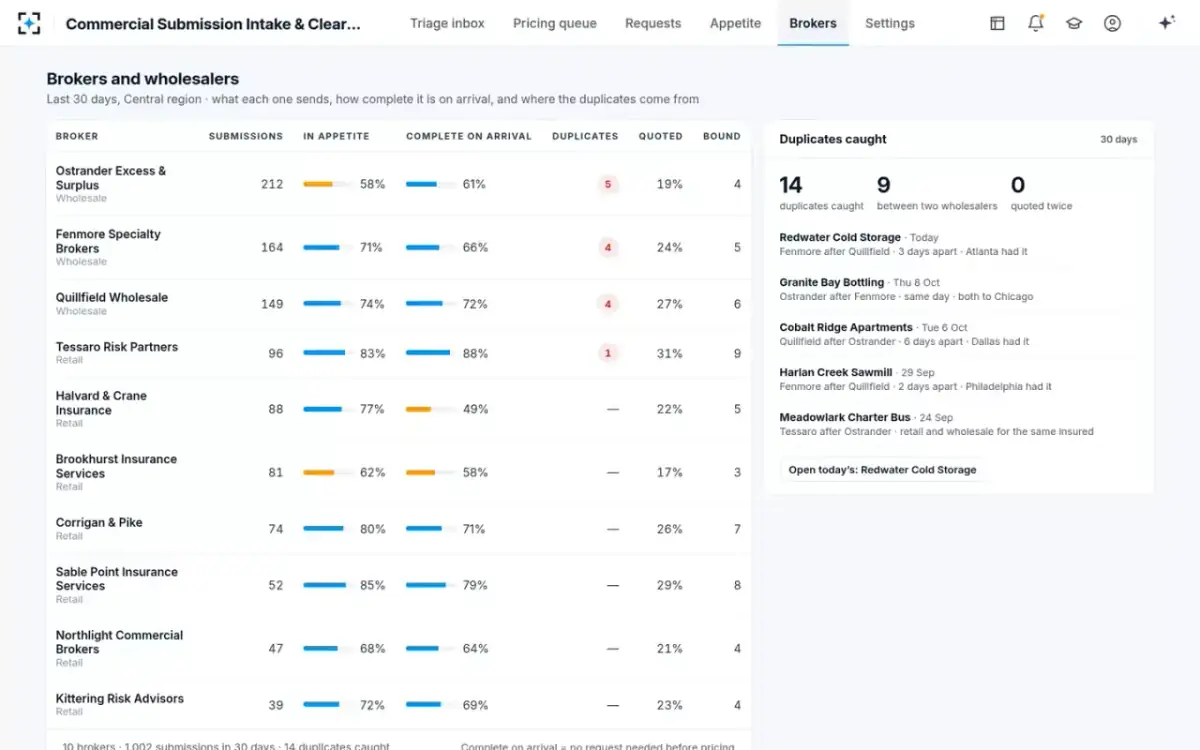The width and height of the screenshot is (1200, 750).
Task: Sort by the In Appetite column header
Action: [336, 136]
